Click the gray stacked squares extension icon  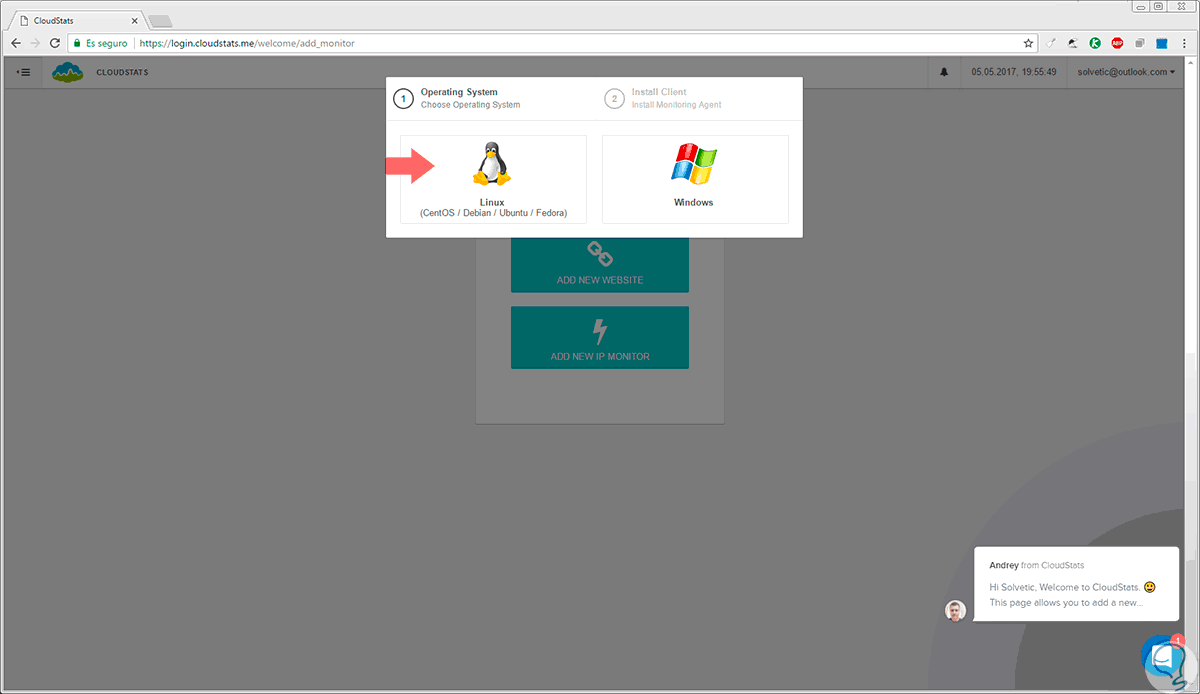pos(1139,43)
